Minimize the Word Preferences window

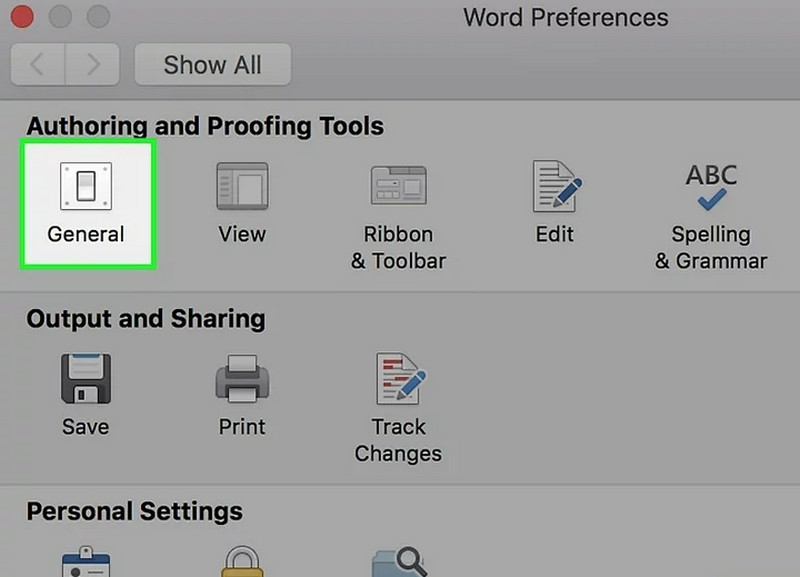pos(60,17)
